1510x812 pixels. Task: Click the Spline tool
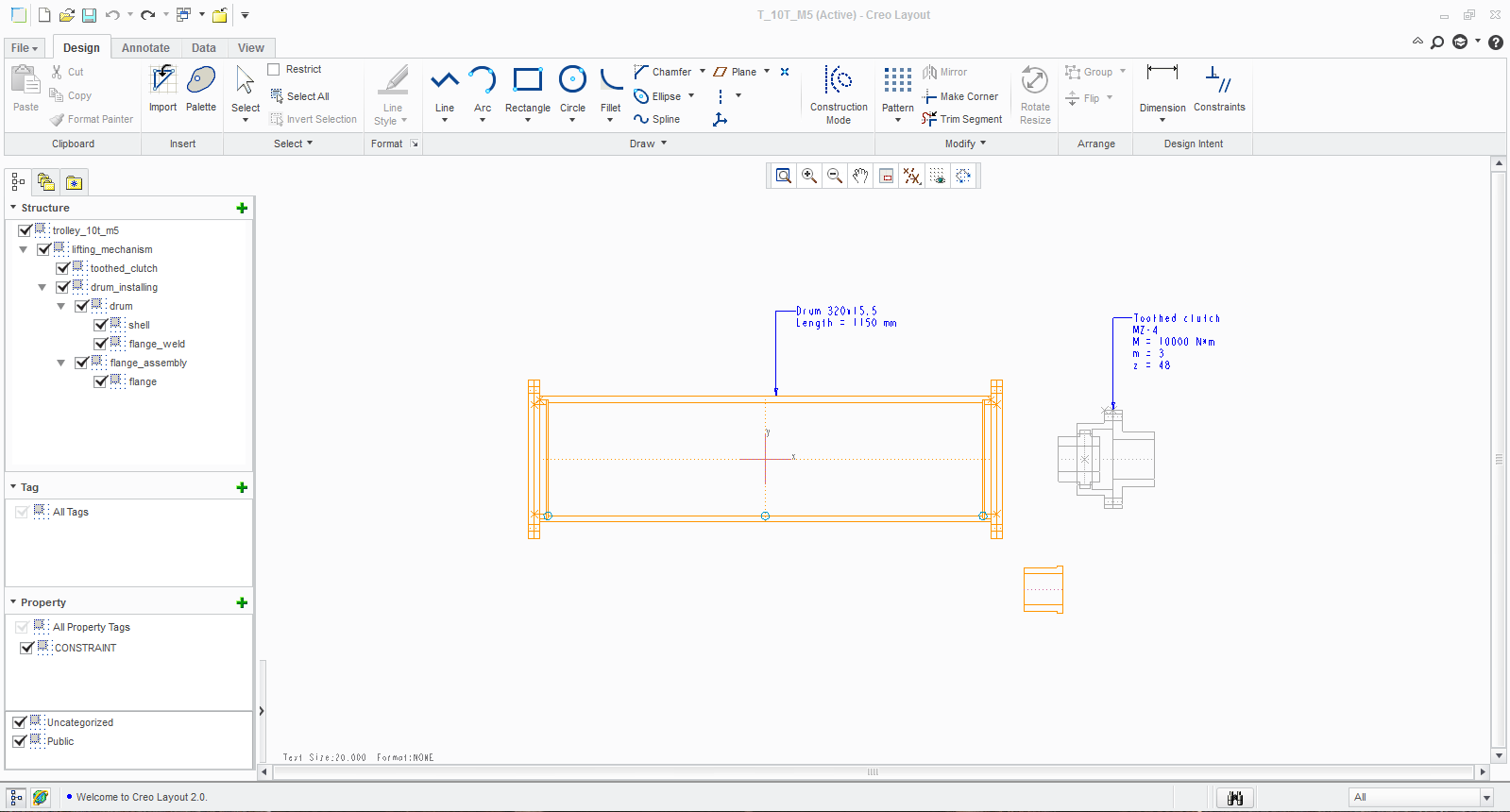(657, 119)
